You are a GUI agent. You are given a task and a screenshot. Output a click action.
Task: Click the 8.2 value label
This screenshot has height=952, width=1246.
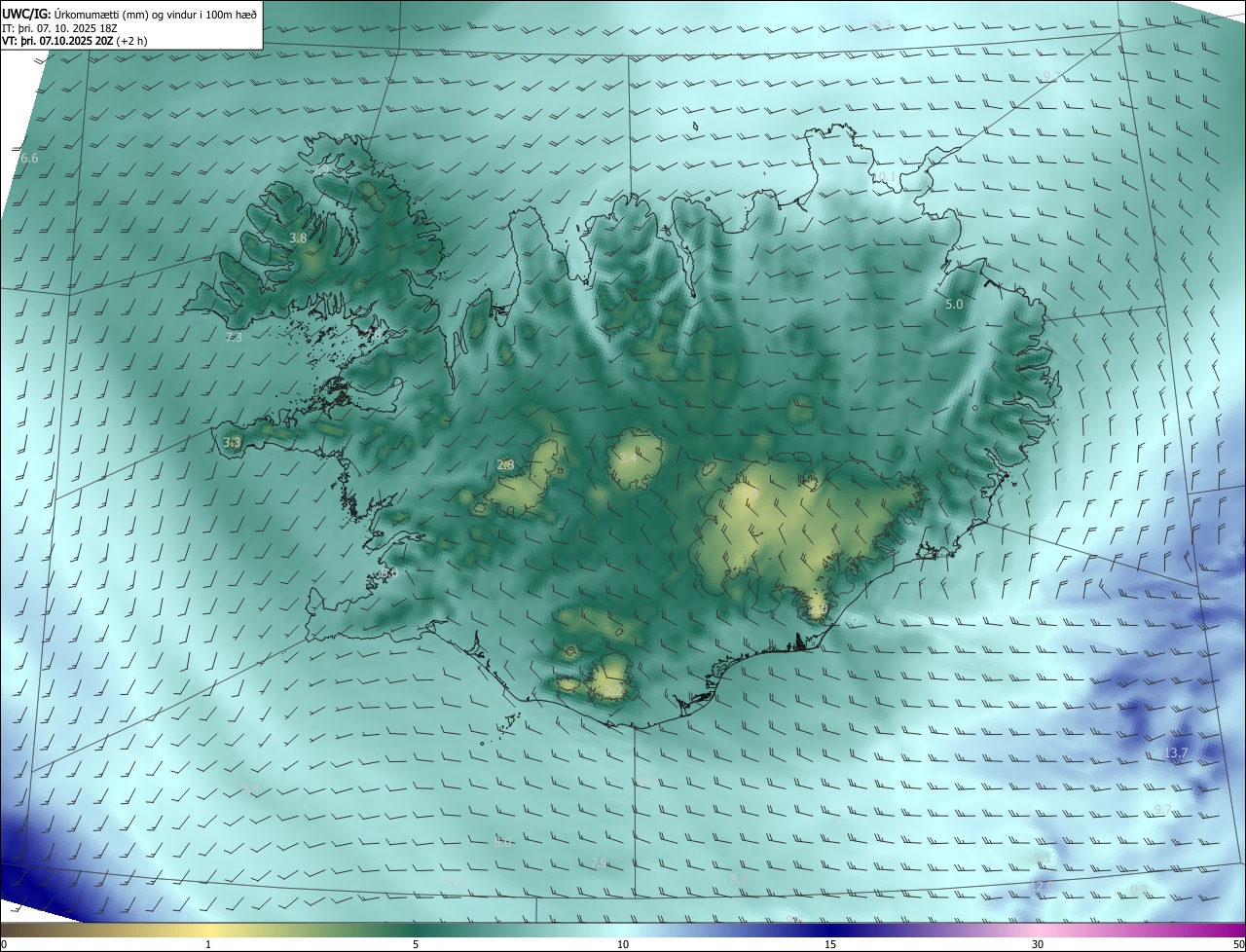tap(739, 879)
